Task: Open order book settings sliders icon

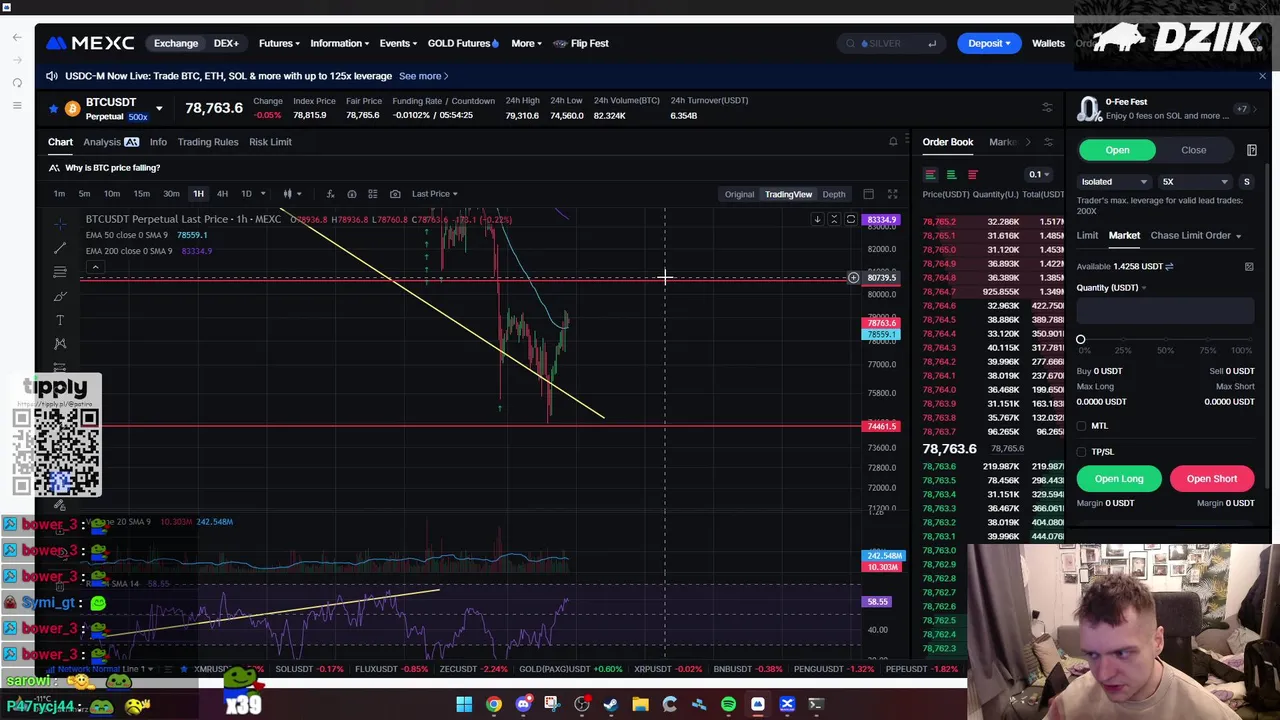Action: [x=1048, y=142]
